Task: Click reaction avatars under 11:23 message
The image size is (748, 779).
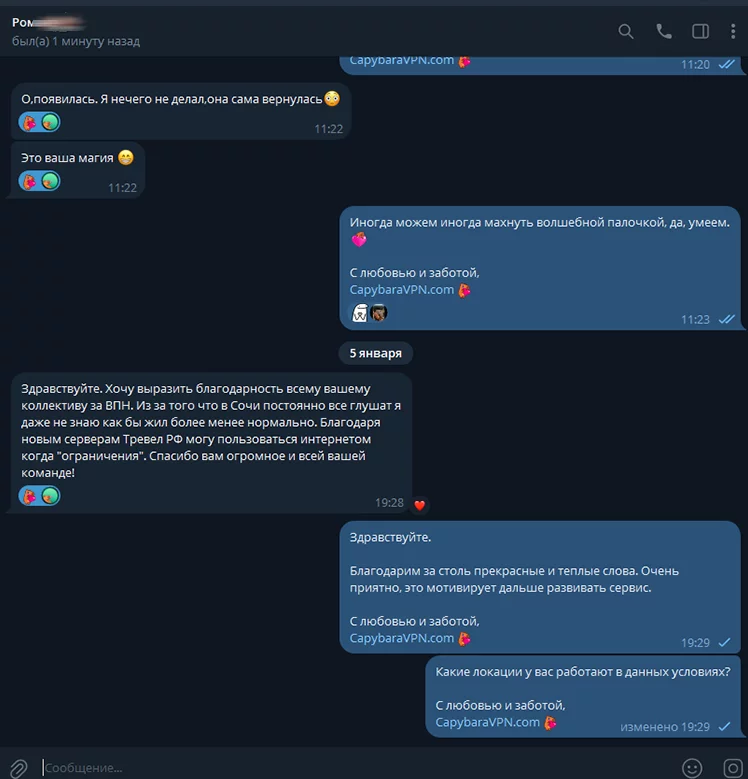Action: (369, 313)
